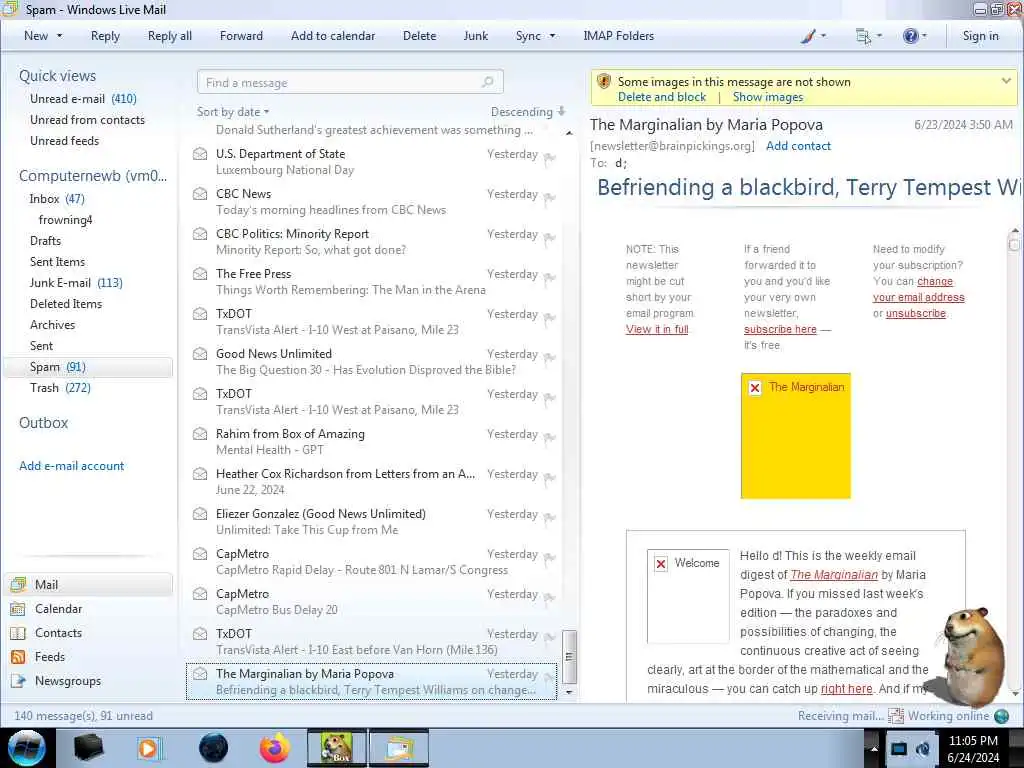Click the envelope icon for CBC News message

[x=200, y=194]
